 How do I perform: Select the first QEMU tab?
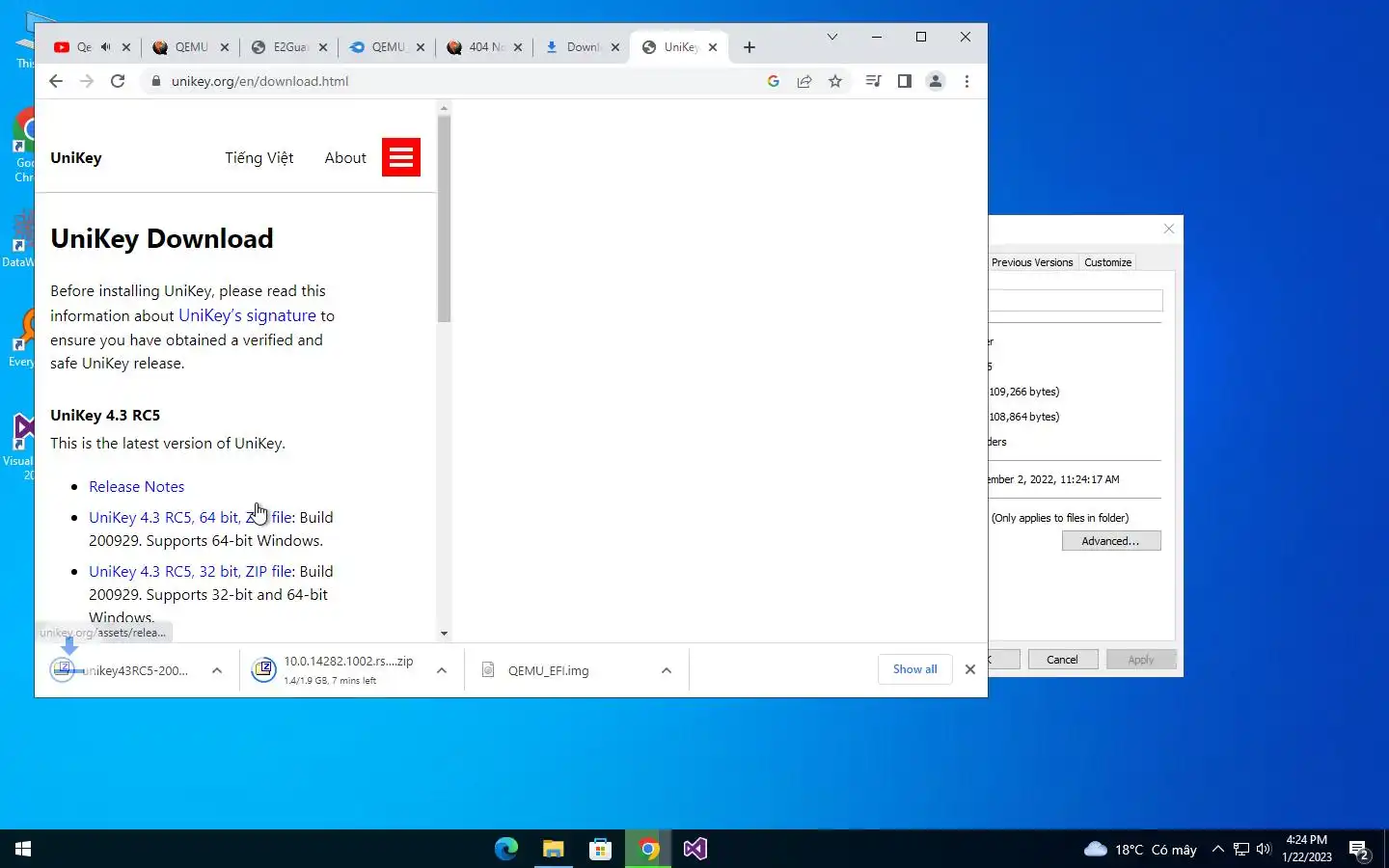(191, 47)
